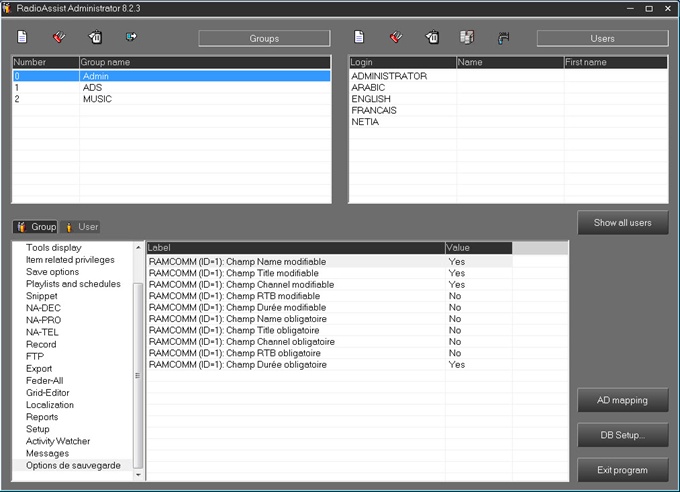Click the new group document icon
The image size is (680, 492).
(x=23, y=38)
